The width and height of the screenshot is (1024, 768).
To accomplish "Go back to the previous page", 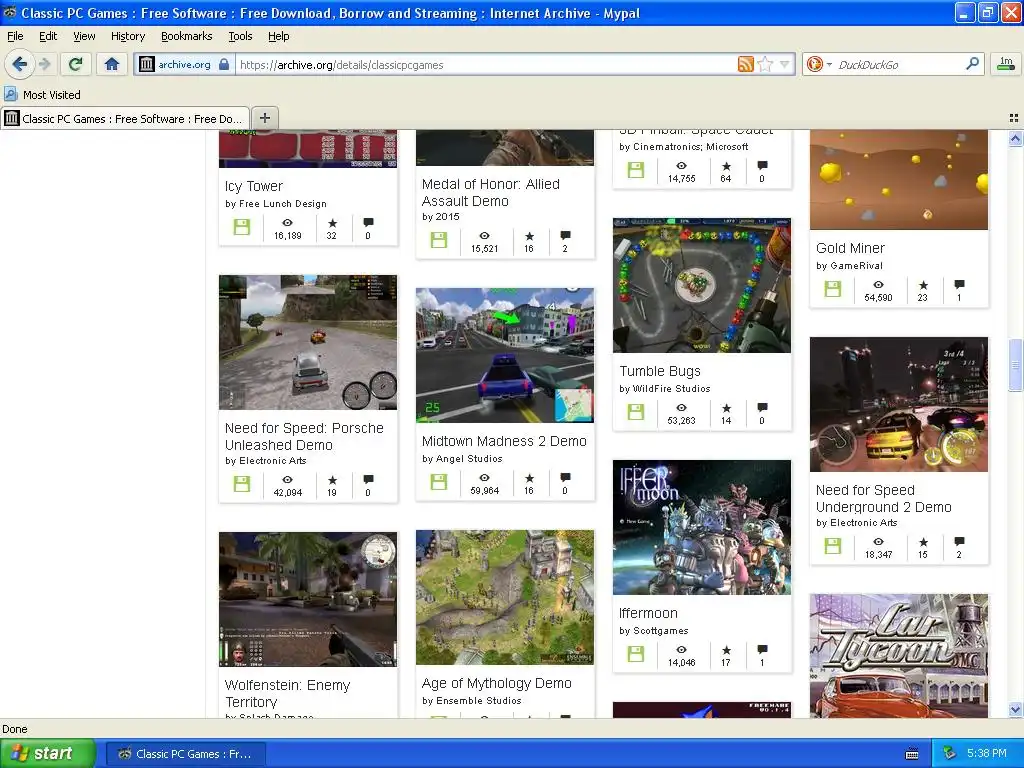I will point(19,64).
